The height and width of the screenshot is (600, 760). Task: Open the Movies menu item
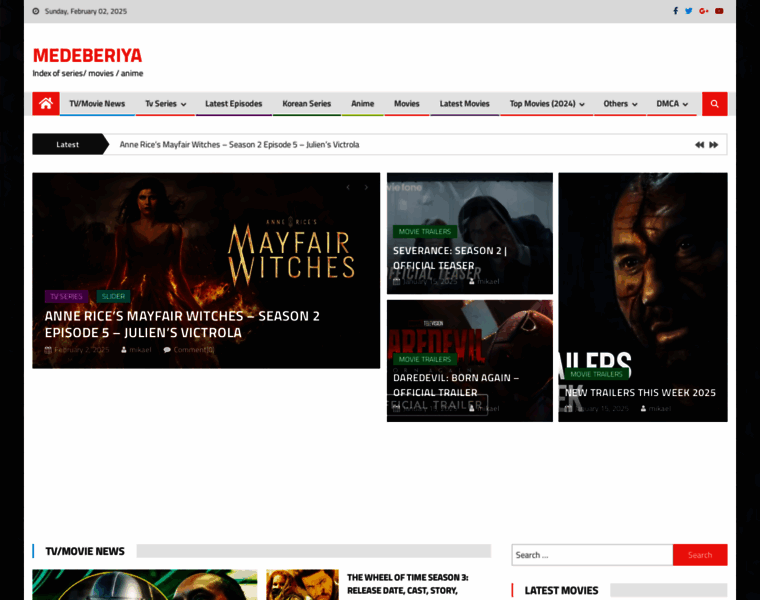pos(407,104)
